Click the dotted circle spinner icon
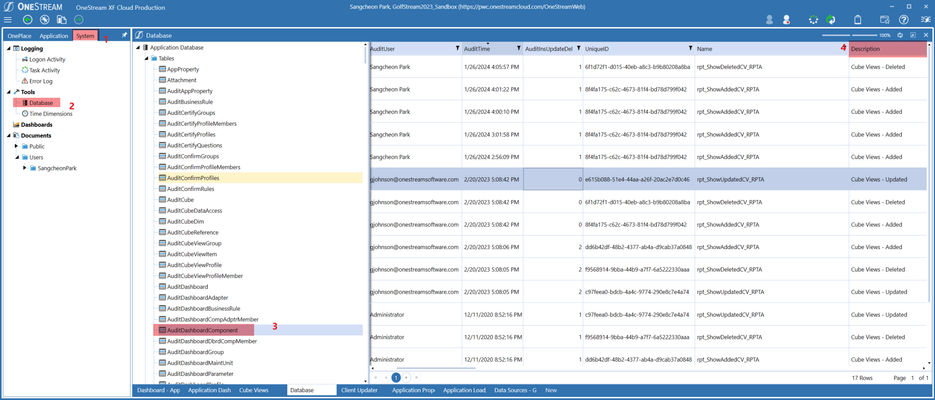Image resolution: width=935 pixels, height=400 pixels. click(x=813, y=20)
